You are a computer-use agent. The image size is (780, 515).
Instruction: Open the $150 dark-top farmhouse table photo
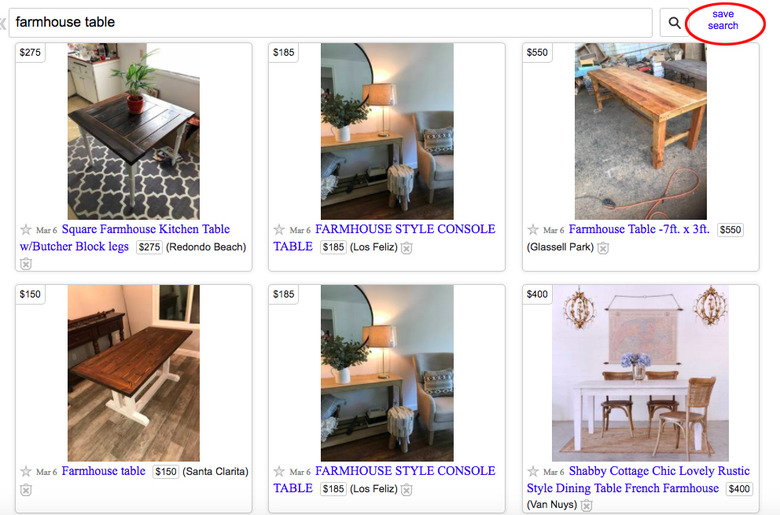[x=134, y=373]
